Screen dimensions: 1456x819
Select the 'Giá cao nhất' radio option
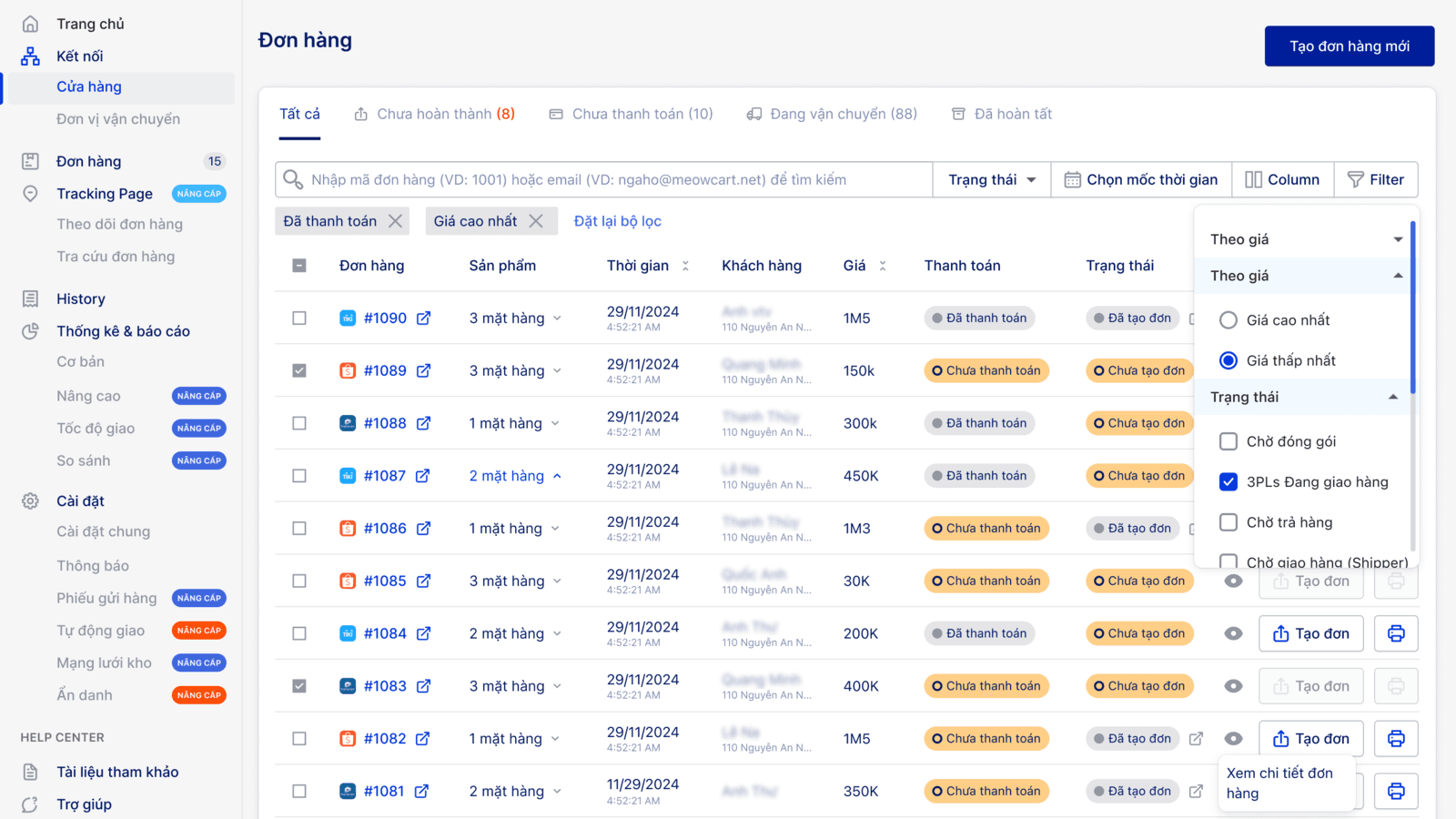(x=1228, y=320)
